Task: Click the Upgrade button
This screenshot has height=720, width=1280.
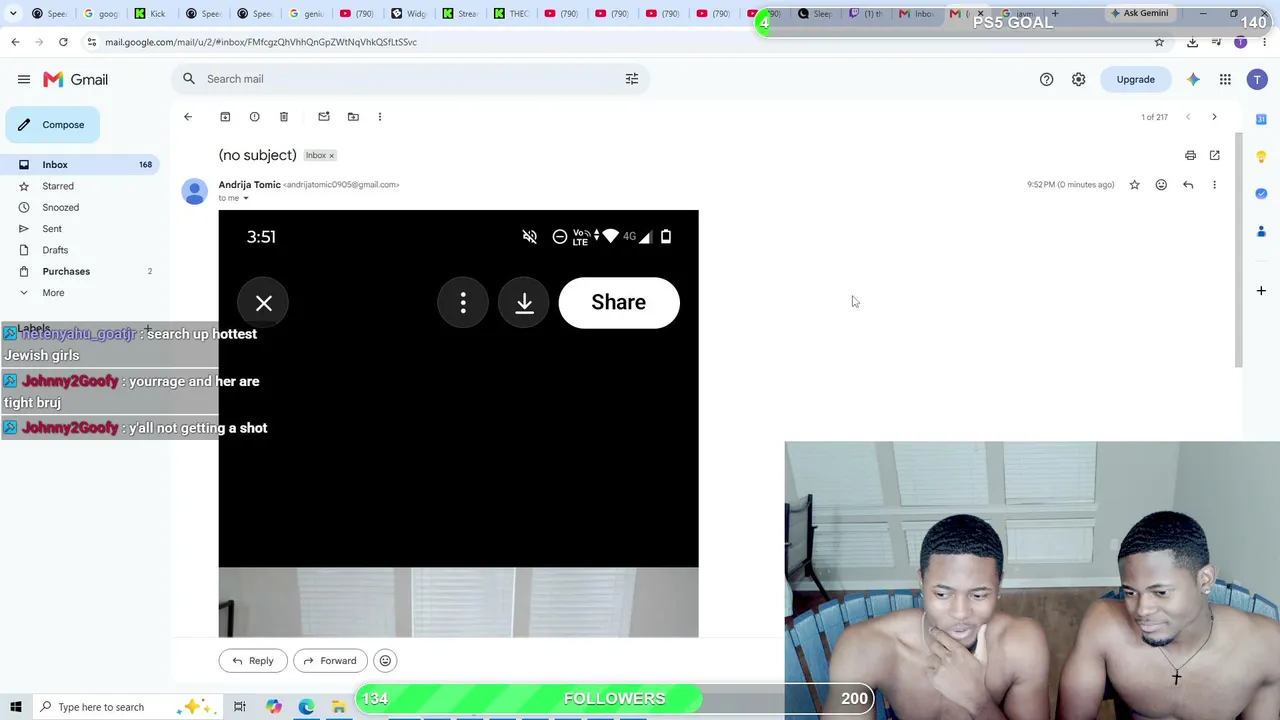Action: (x=1135, y=79)
